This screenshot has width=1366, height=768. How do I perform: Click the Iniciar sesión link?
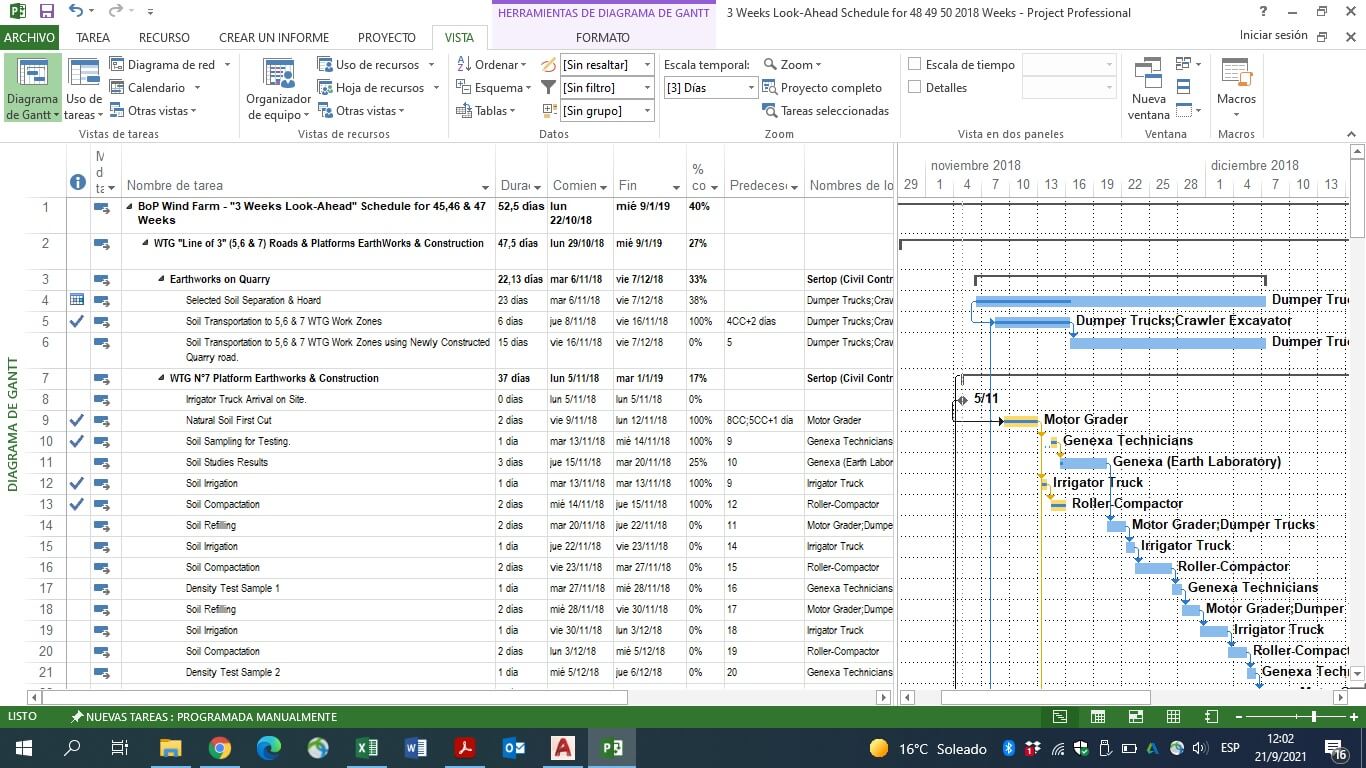coord(1273,35)
